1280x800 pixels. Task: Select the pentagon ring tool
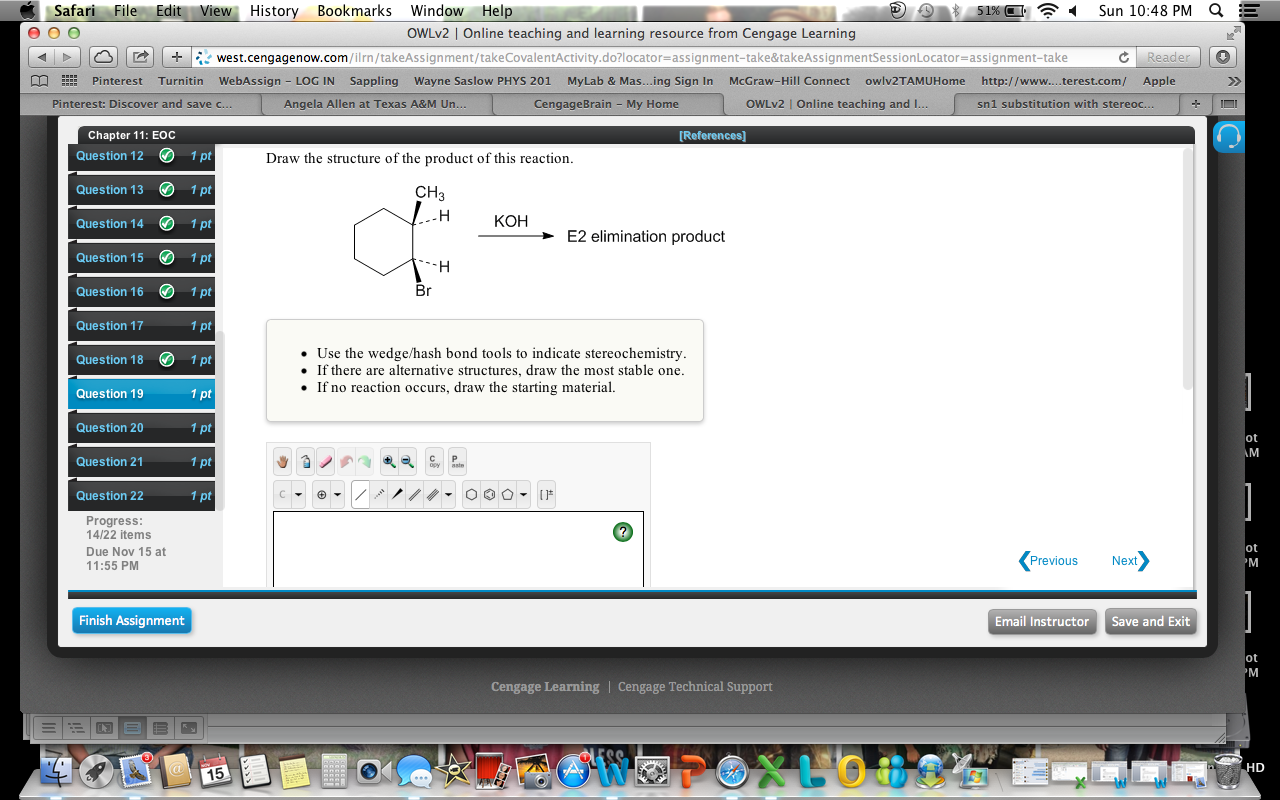(x=507, y=494)
